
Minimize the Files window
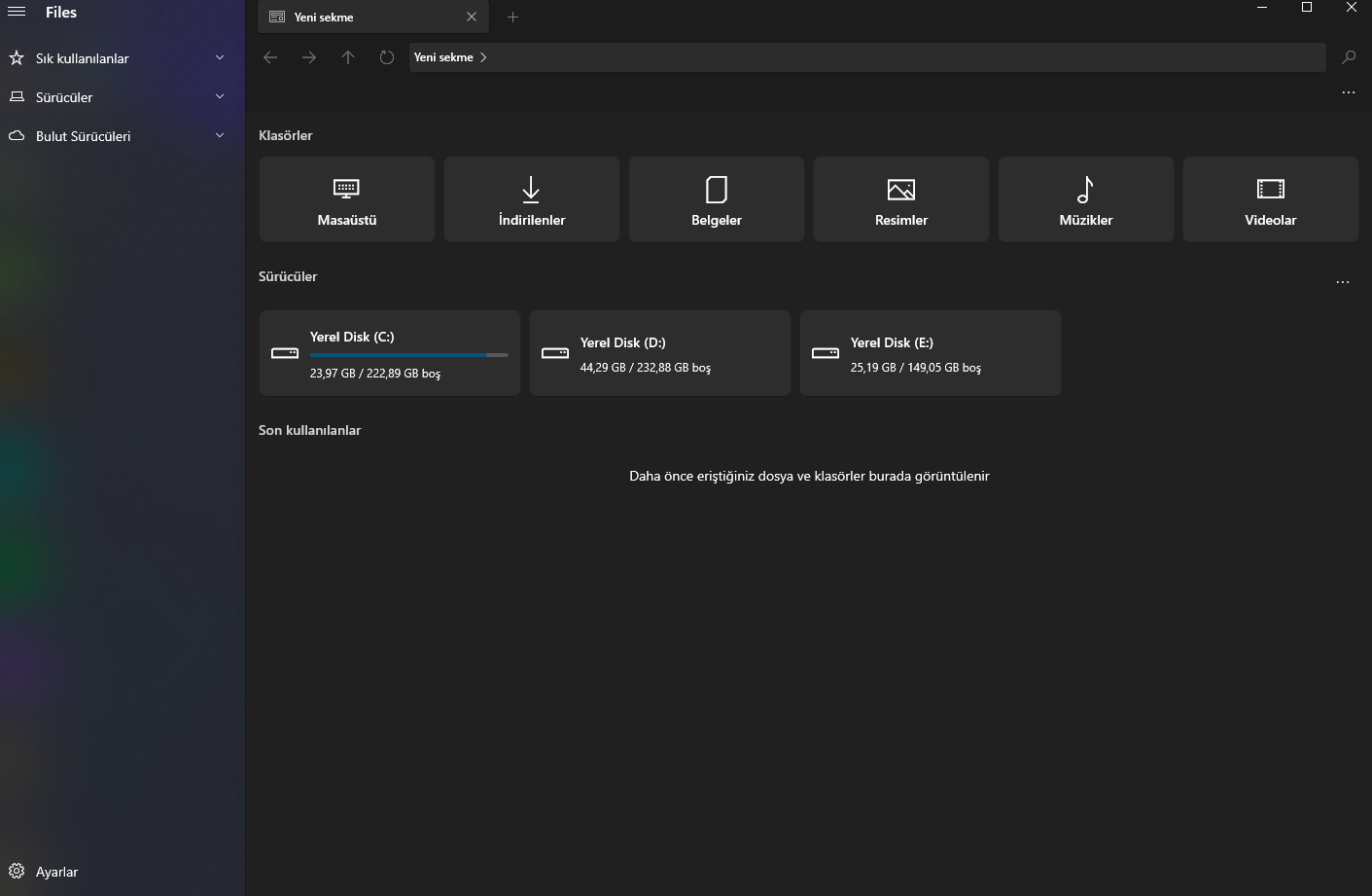pyautogui.click(x=1262, y=8)
